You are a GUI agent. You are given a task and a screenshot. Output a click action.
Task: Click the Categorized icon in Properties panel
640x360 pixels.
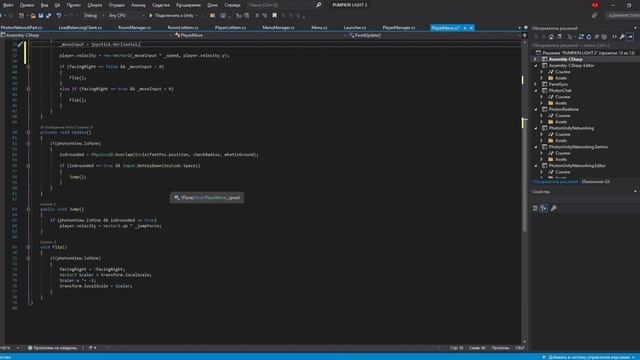coord(535,208)
